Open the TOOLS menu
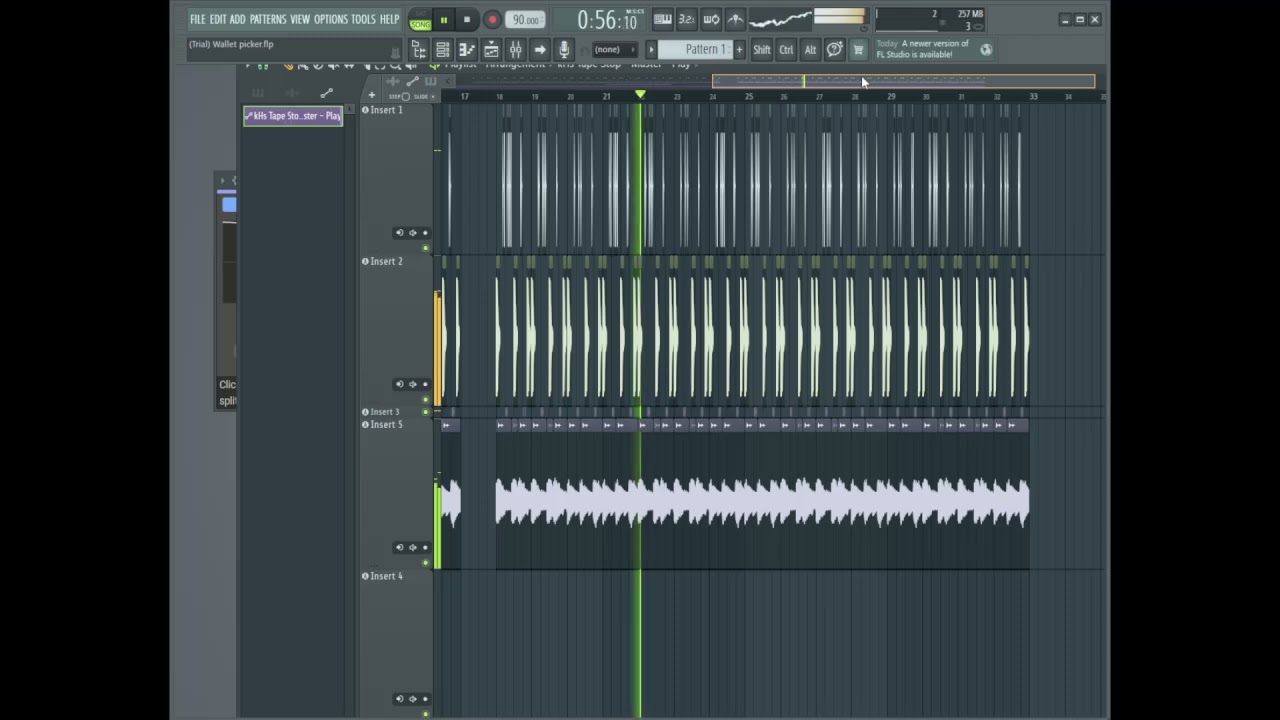The image size is (1280, 720). pos(363,19)
